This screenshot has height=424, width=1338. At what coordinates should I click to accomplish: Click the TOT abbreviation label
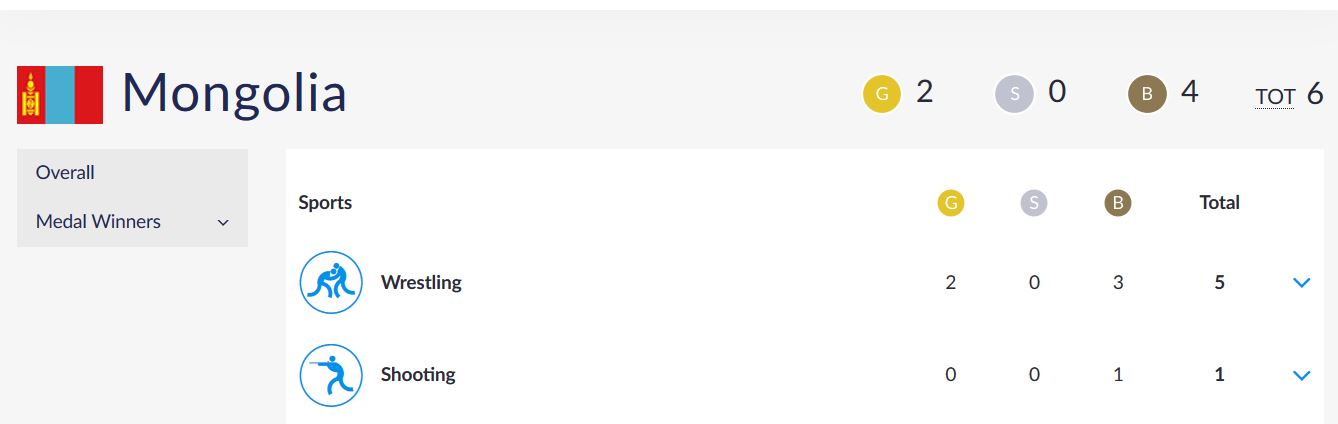[x=1275, y=97]
